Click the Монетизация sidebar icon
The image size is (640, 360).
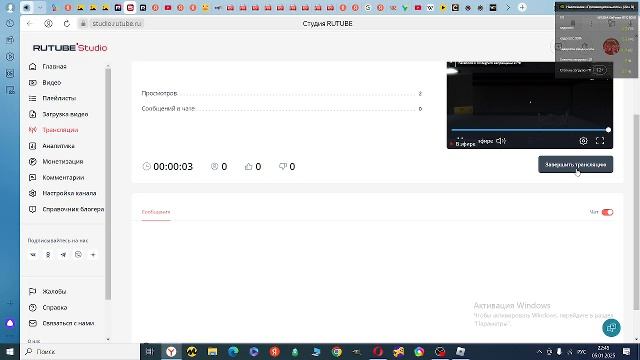tap(33, 162)
